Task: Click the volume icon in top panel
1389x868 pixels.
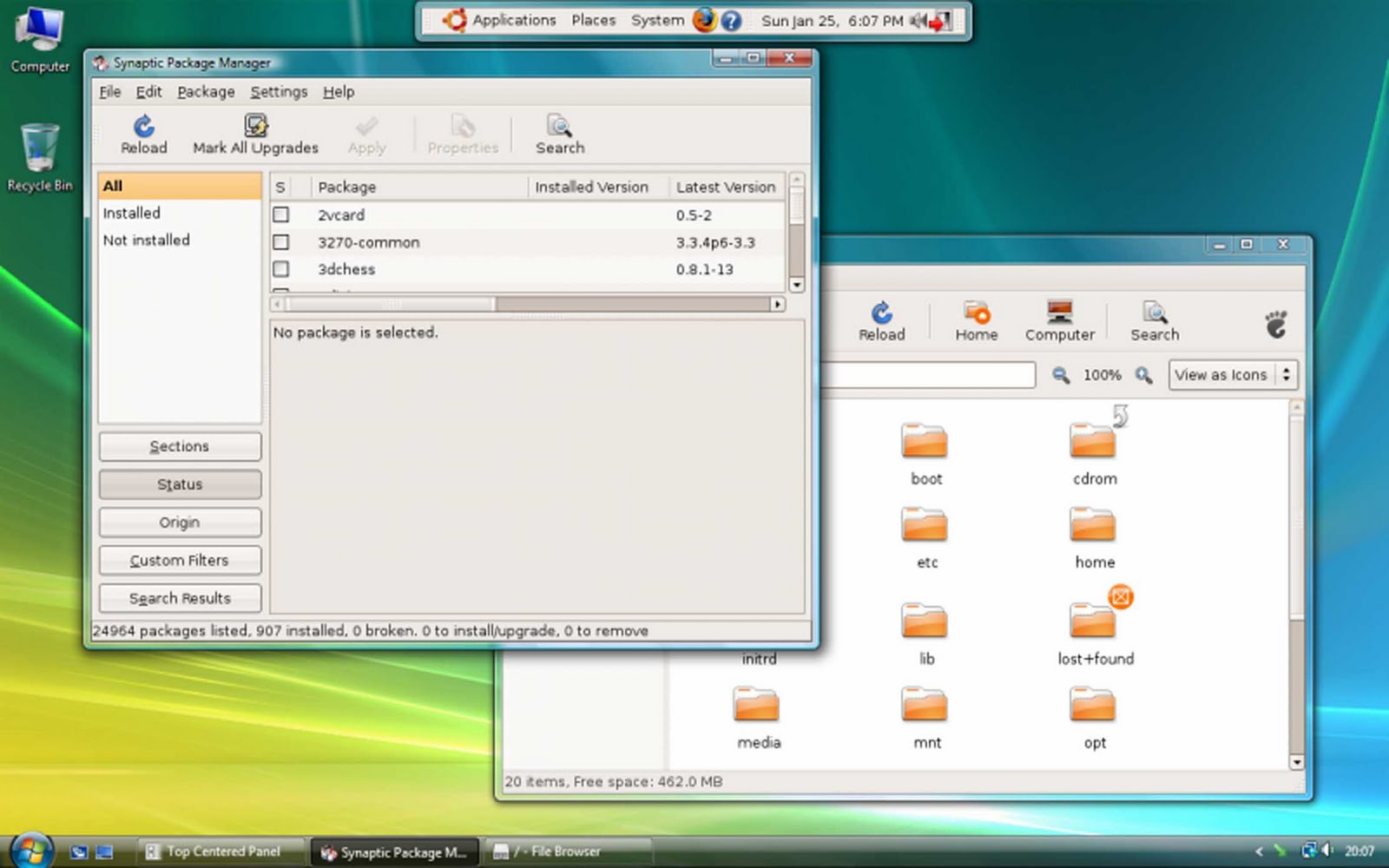Action: (x=918, y=21)
